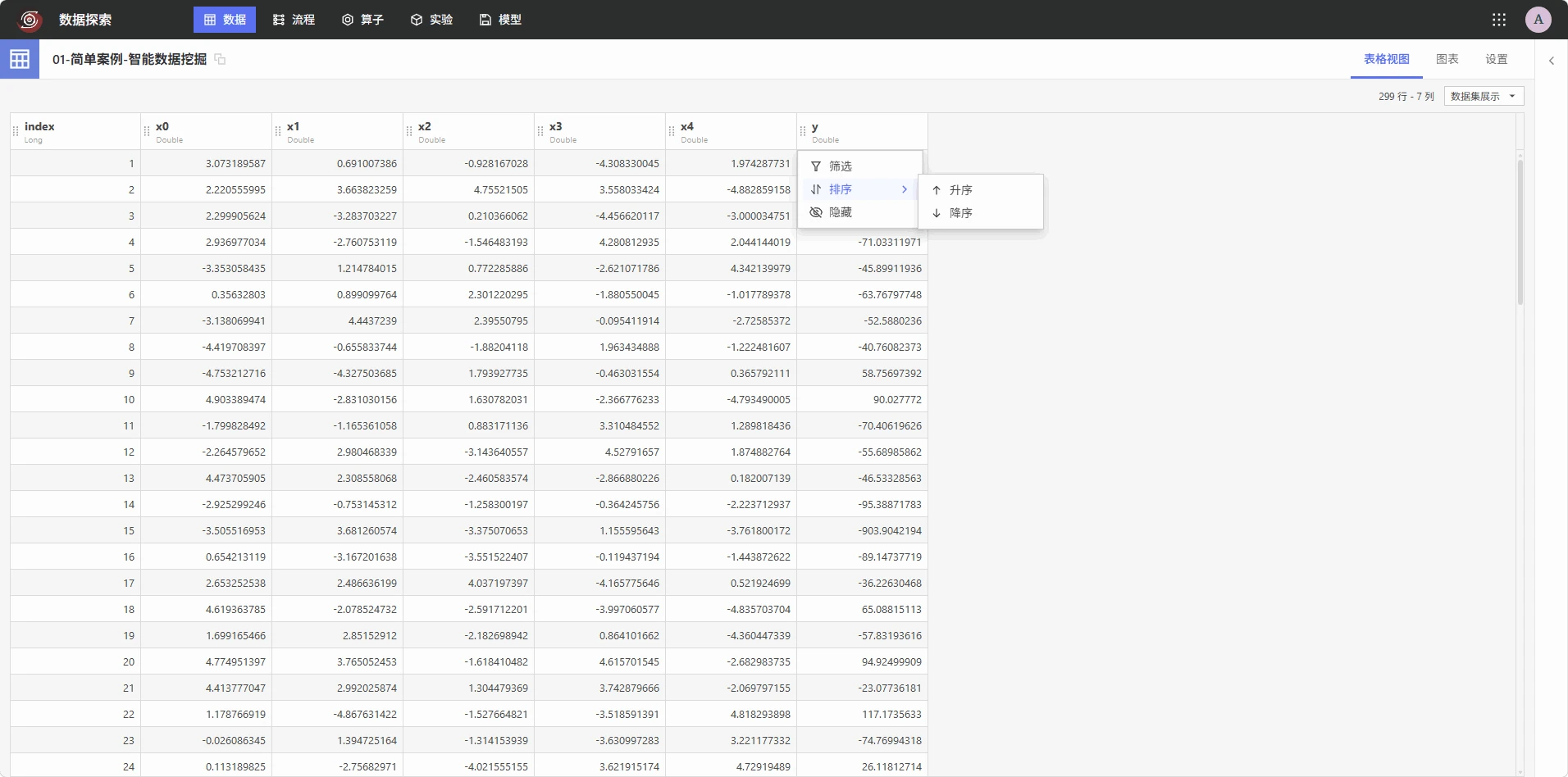
Task: Select cell -63.76797748 in y
Action: [863, 294]
